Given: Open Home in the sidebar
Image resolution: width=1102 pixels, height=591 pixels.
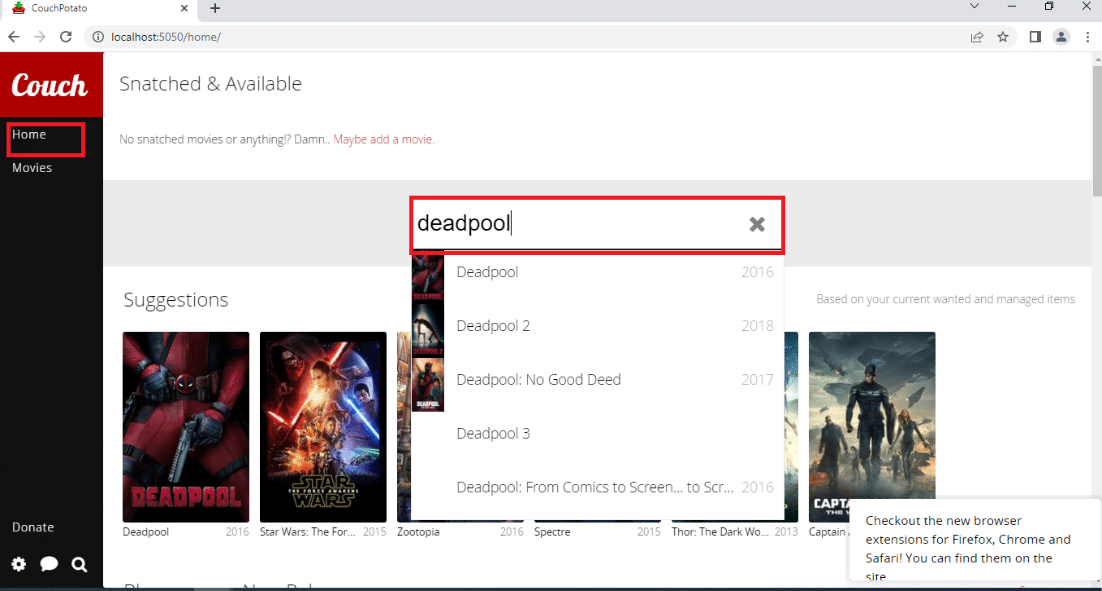Looking at the screenshot, I should [29, 134].
